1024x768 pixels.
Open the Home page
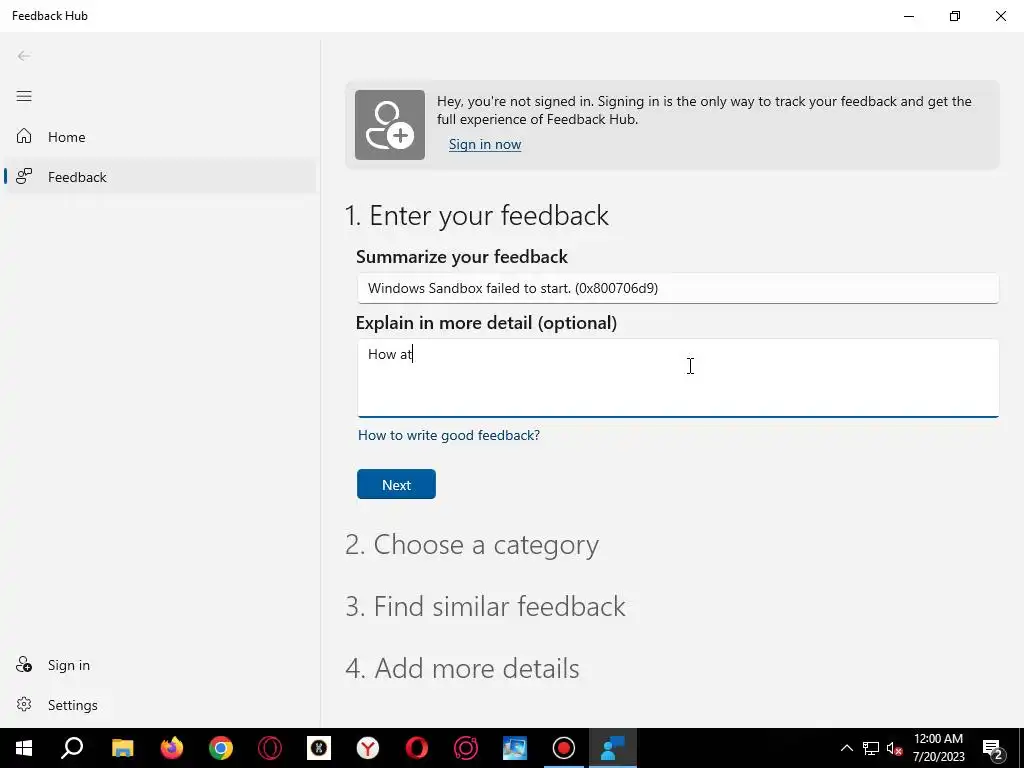160,137
